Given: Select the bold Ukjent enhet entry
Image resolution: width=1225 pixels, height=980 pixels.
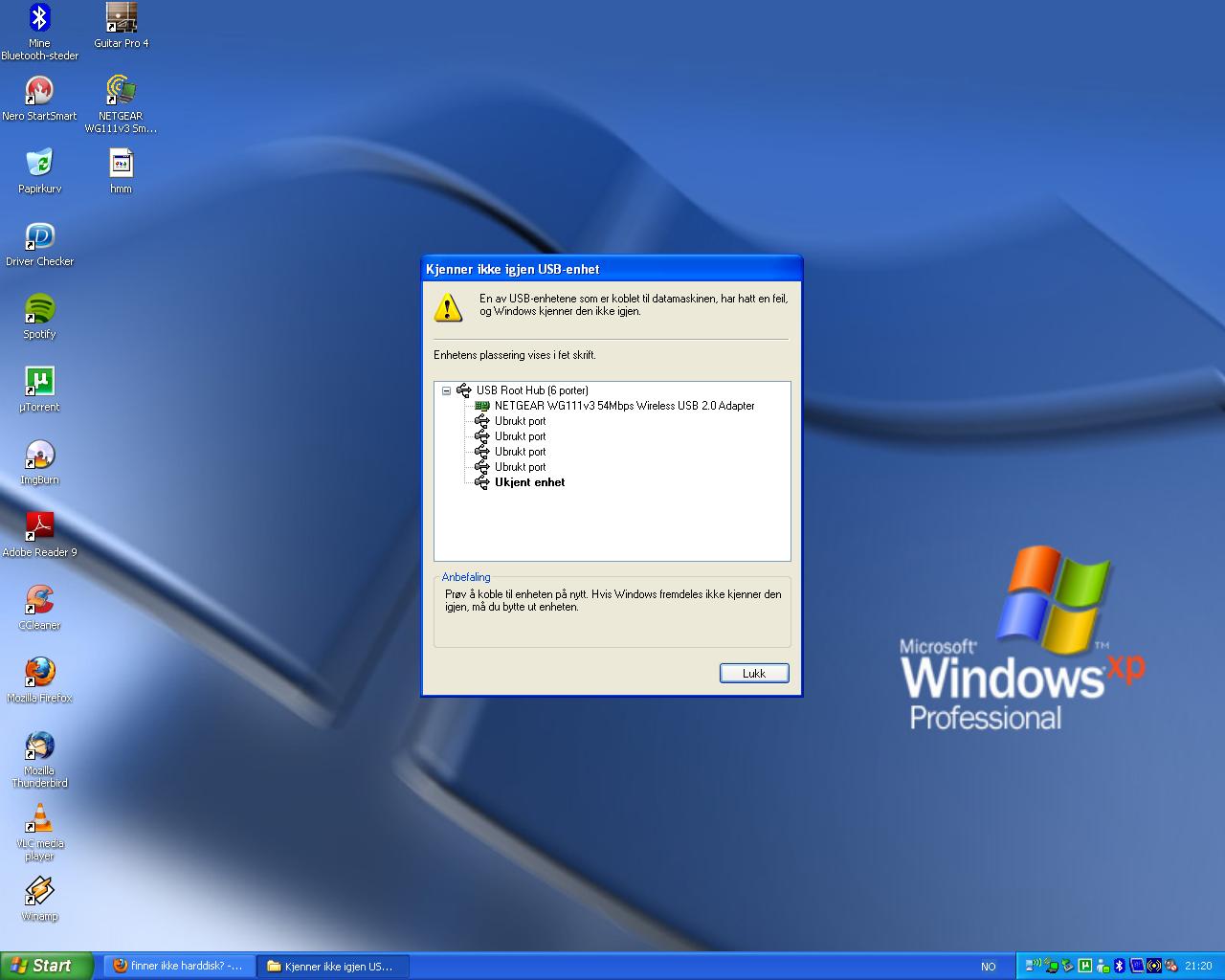Looking at the screenshot, I should coord(529,482).
